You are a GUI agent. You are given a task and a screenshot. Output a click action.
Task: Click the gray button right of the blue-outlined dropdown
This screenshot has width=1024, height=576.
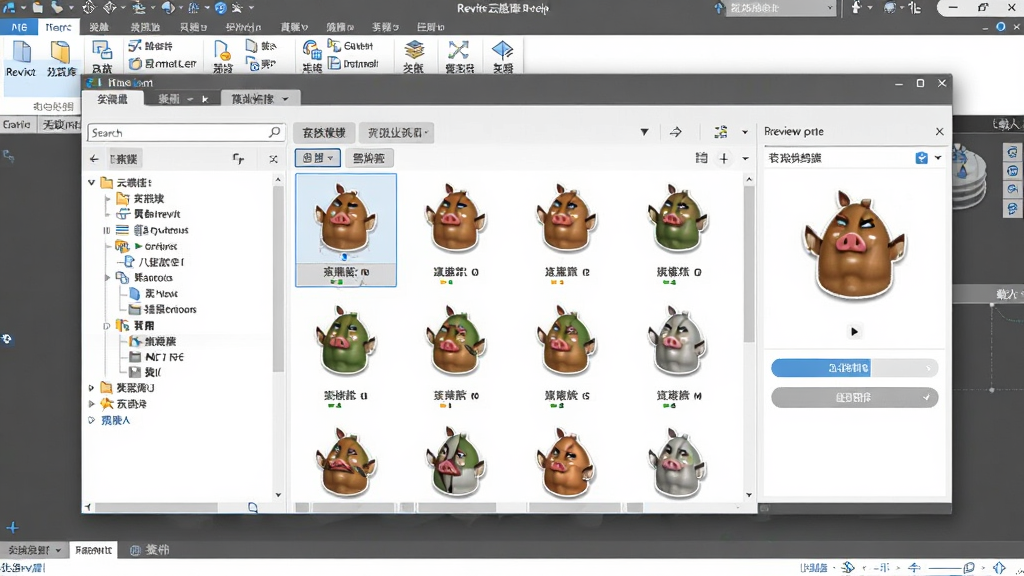coord(369,158)
